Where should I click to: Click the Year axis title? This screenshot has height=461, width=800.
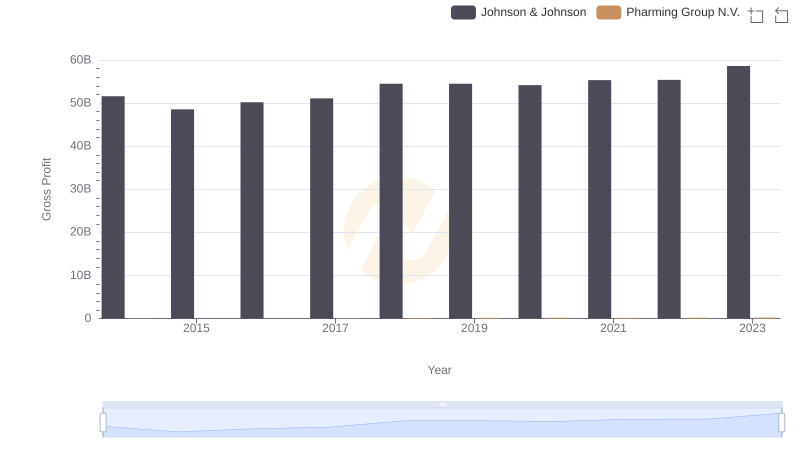click(439, 370)
